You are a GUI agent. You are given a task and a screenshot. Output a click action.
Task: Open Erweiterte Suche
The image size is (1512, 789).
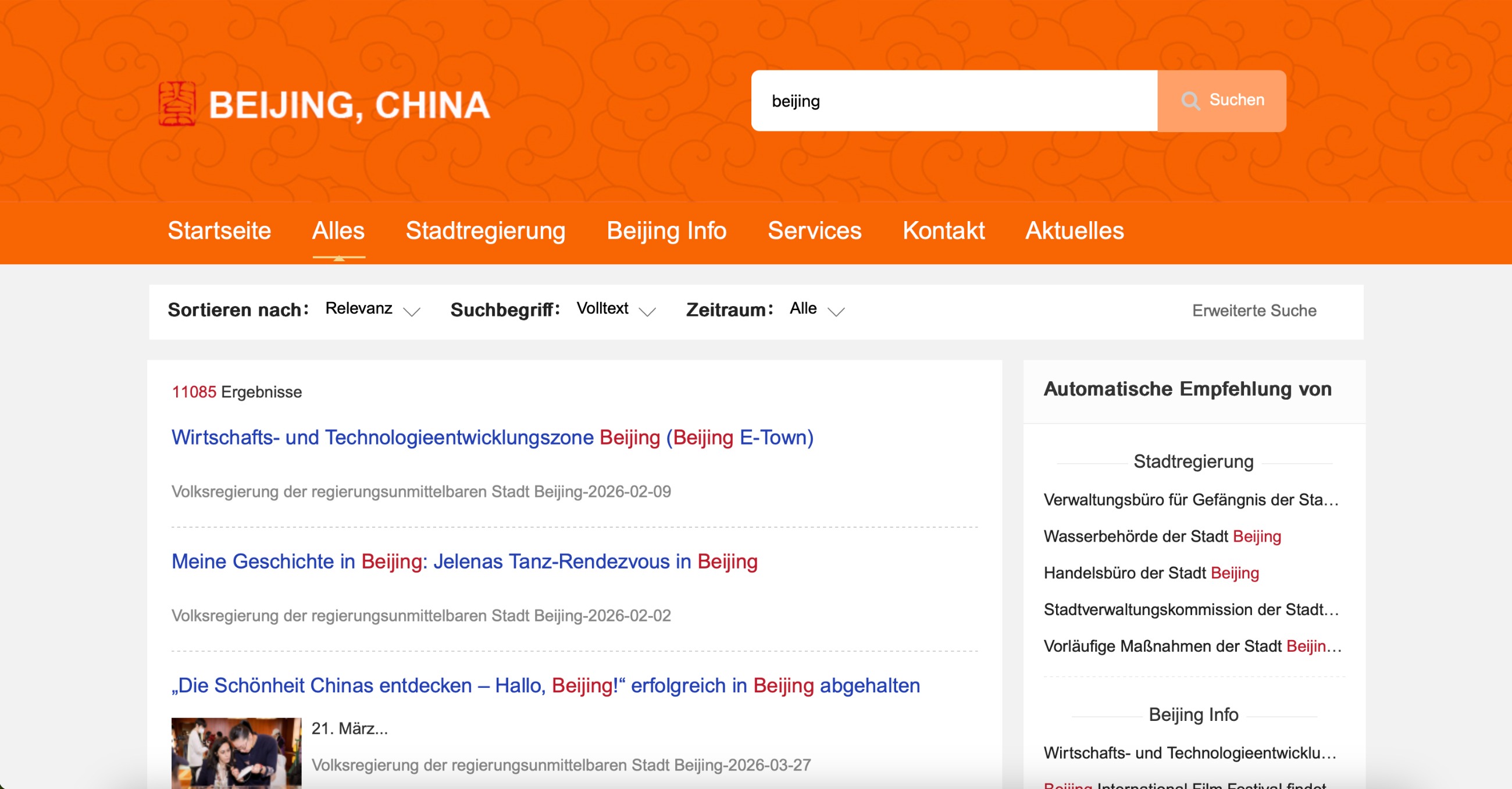point(1254,310)
